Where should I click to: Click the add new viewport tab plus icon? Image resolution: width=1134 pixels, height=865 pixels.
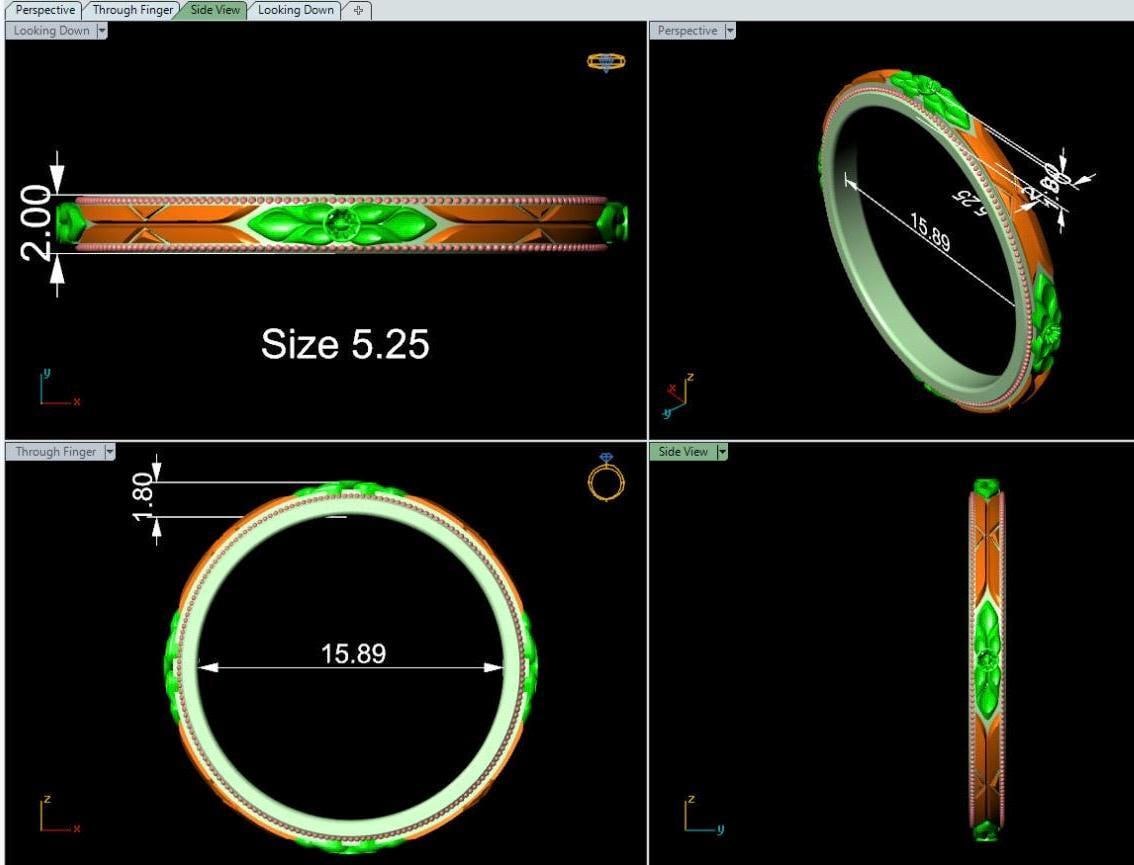[359, 10]
